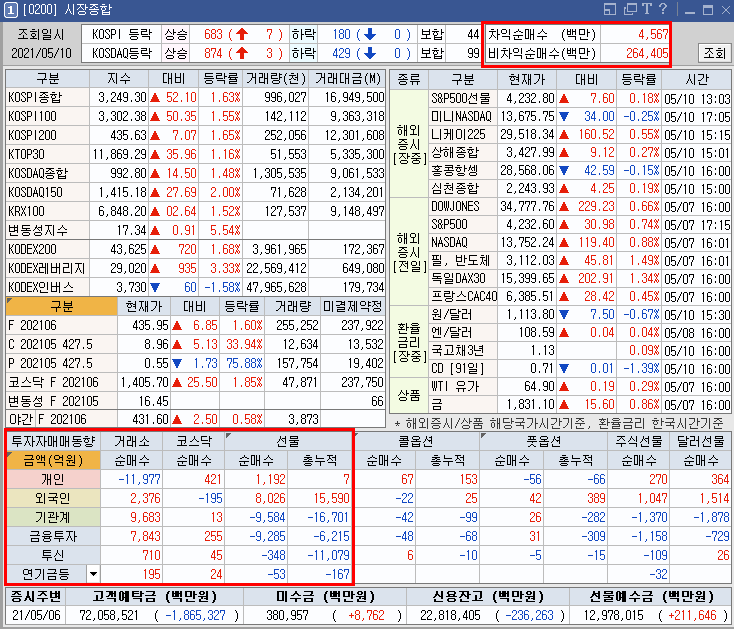Select the 상해종합 row
This screenshot has width=734, height=629.
(x=580, y=153)
